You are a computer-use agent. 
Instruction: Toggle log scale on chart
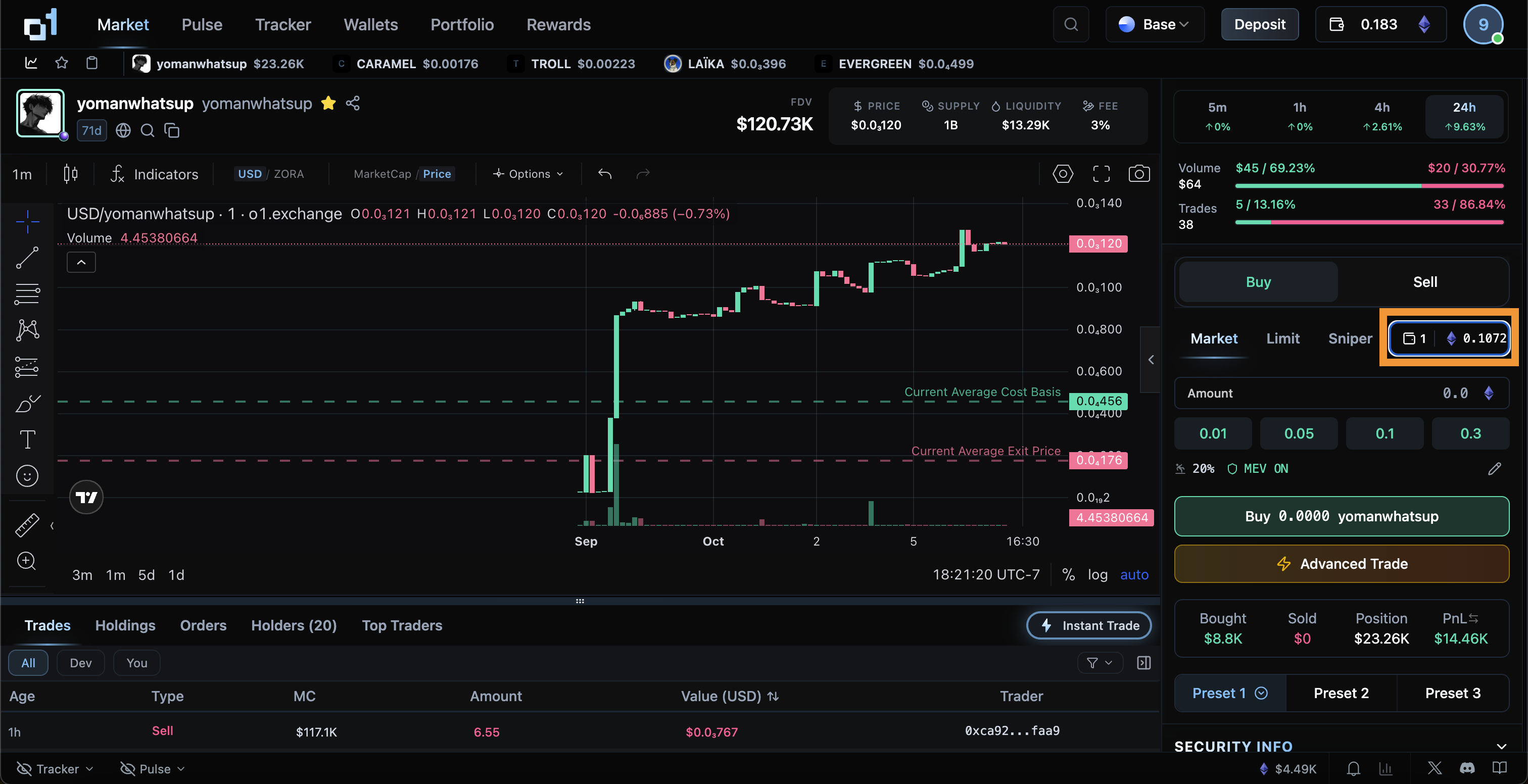tap(1097, 575)
